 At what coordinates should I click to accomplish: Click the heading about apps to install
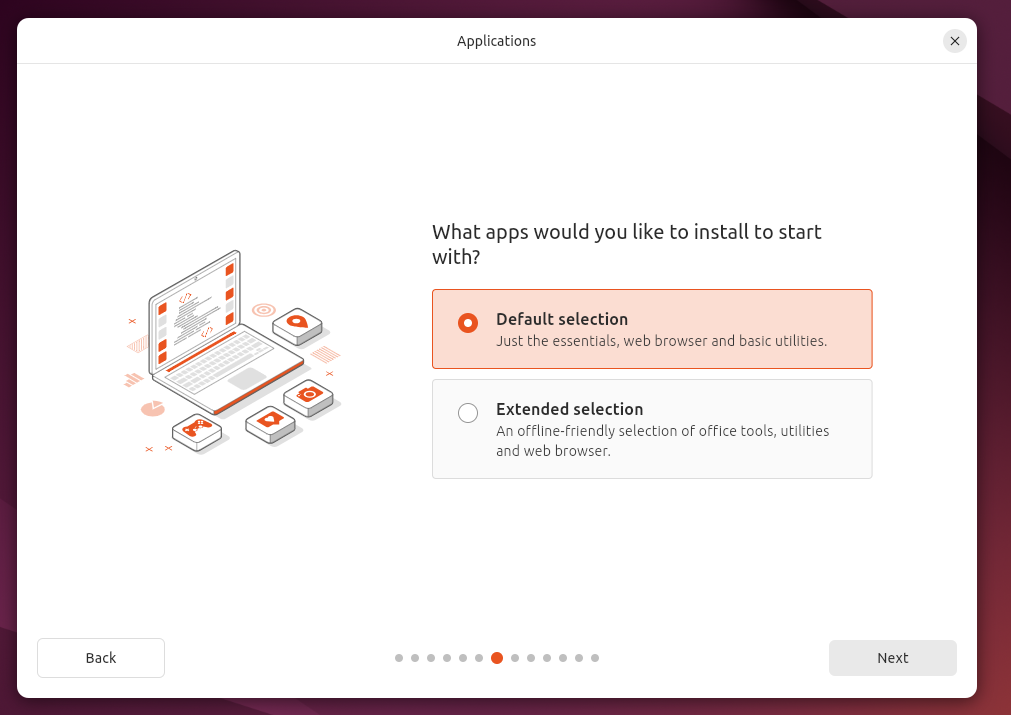[627, 244]
